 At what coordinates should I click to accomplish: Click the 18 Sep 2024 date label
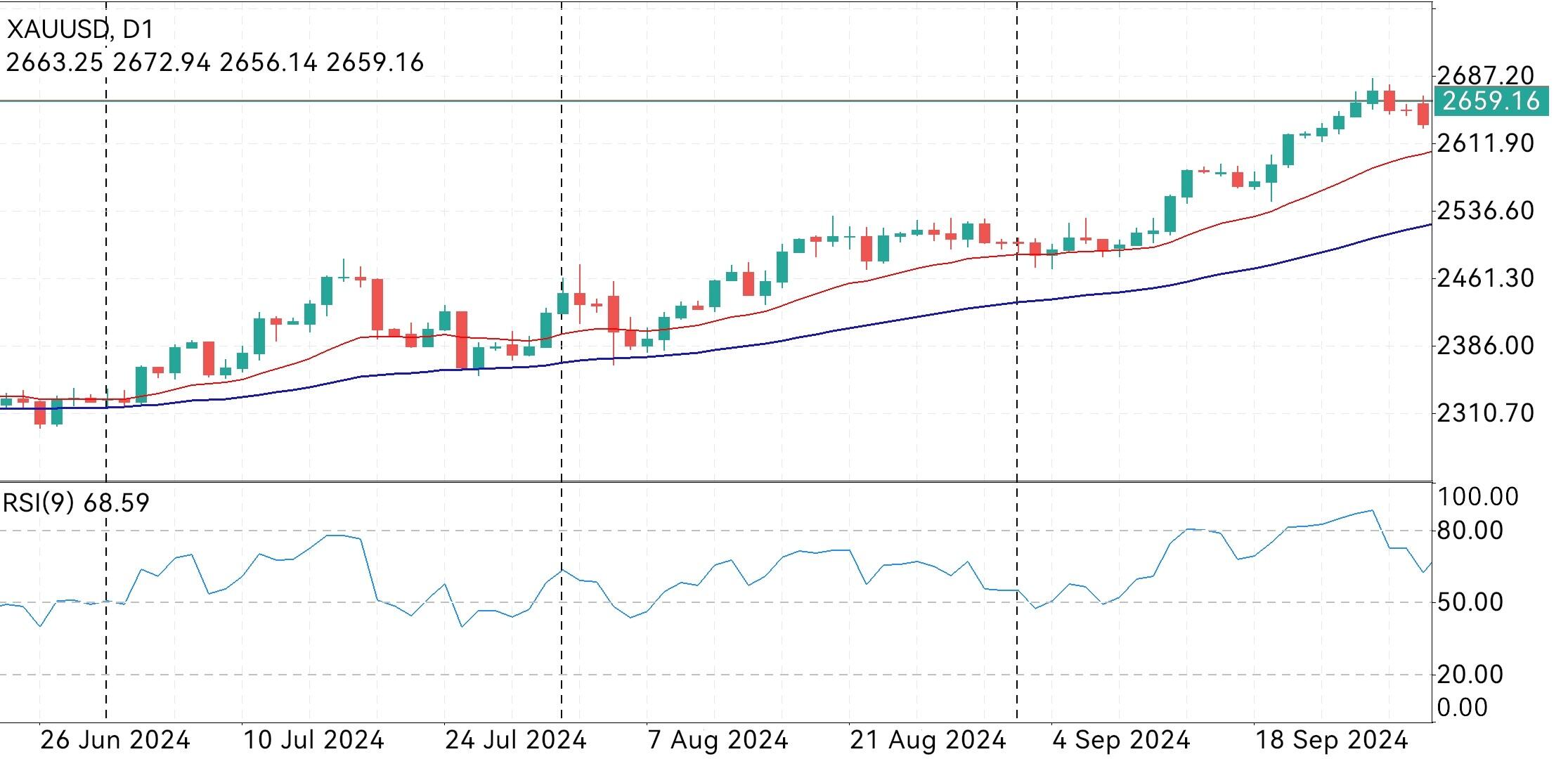pos(1332,741)
